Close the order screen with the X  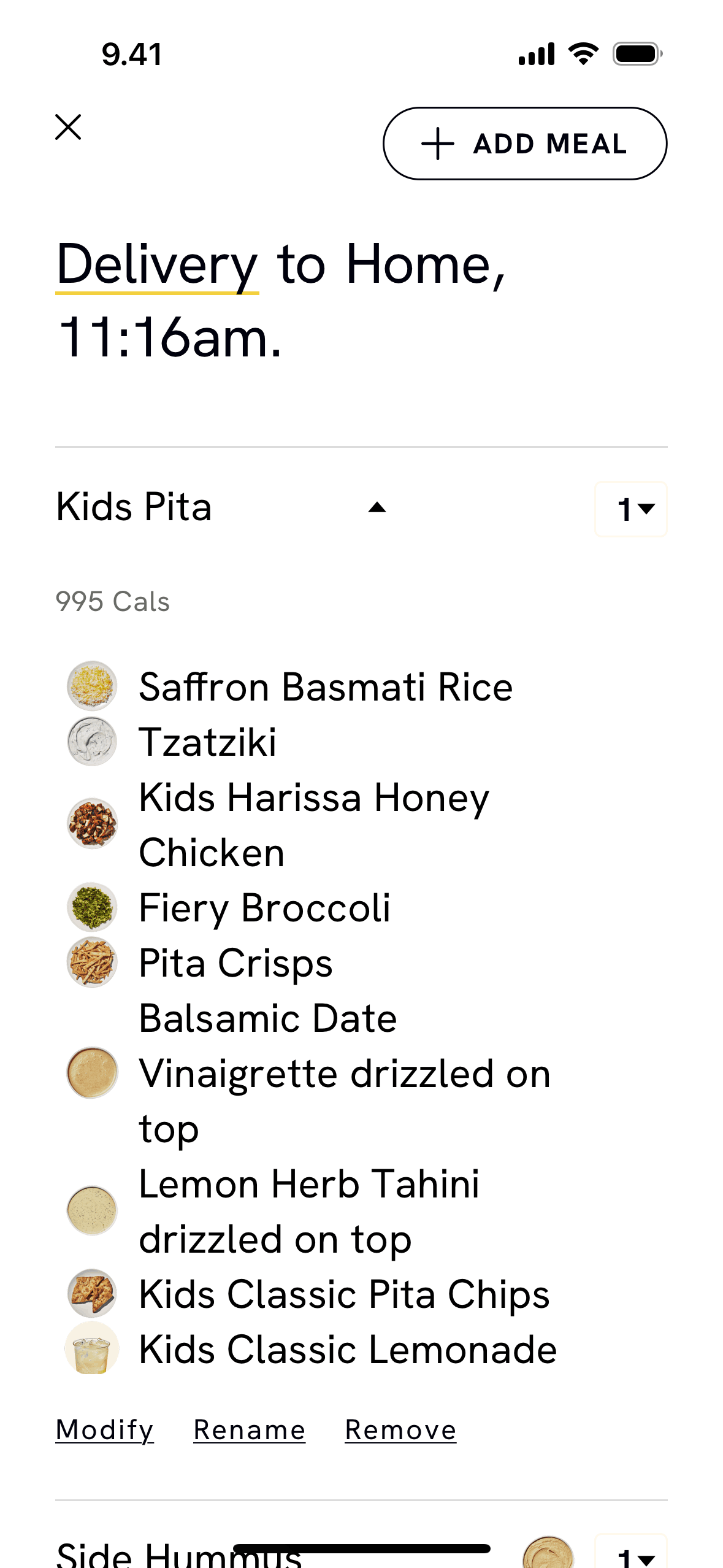click(x=68, y=128)
